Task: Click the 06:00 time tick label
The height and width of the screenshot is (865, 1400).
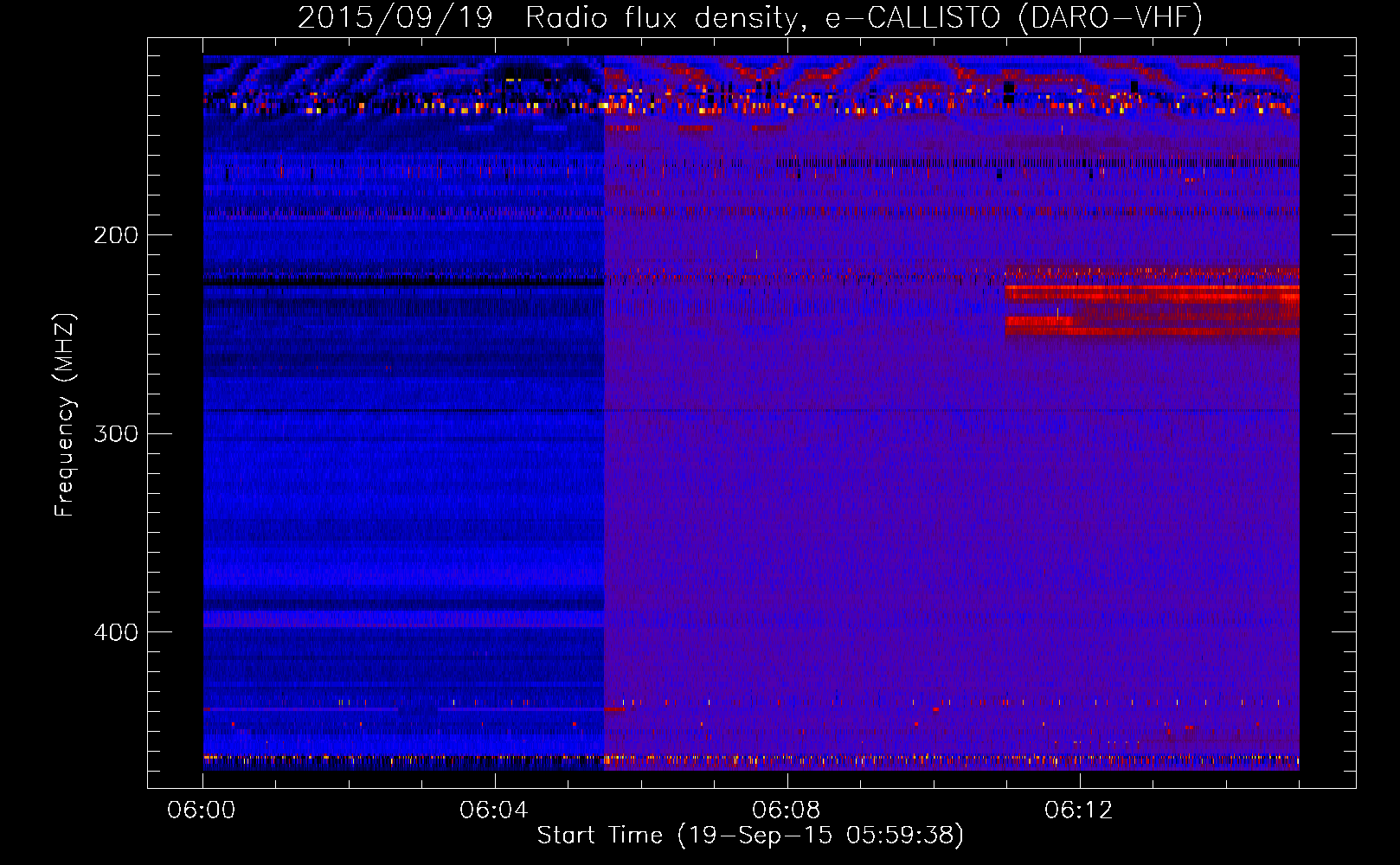Action: (202, 811)
